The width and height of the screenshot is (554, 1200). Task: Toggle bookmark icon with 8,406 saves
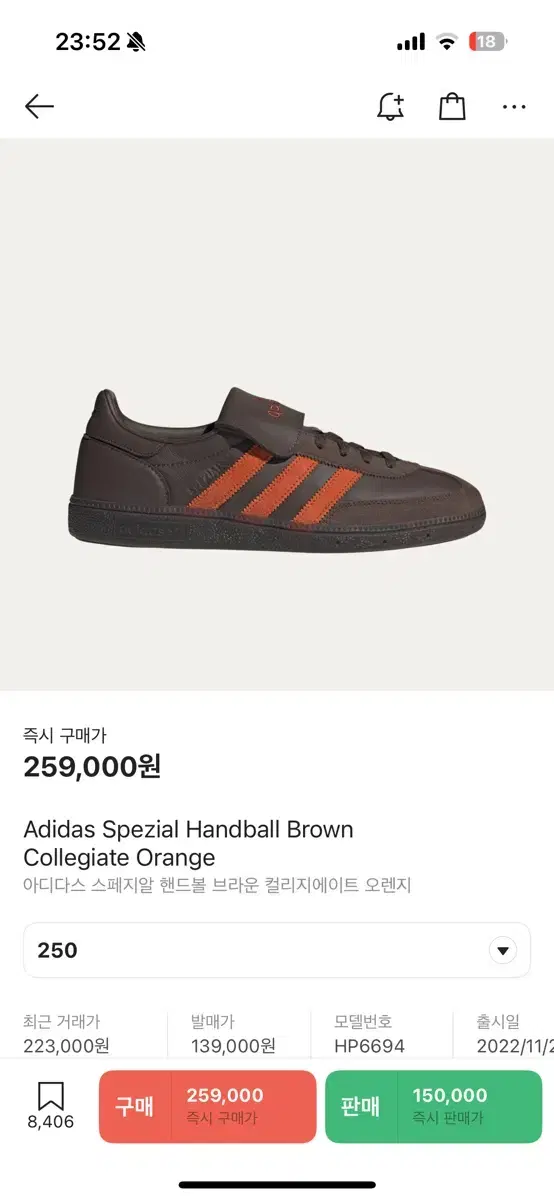51,1106
